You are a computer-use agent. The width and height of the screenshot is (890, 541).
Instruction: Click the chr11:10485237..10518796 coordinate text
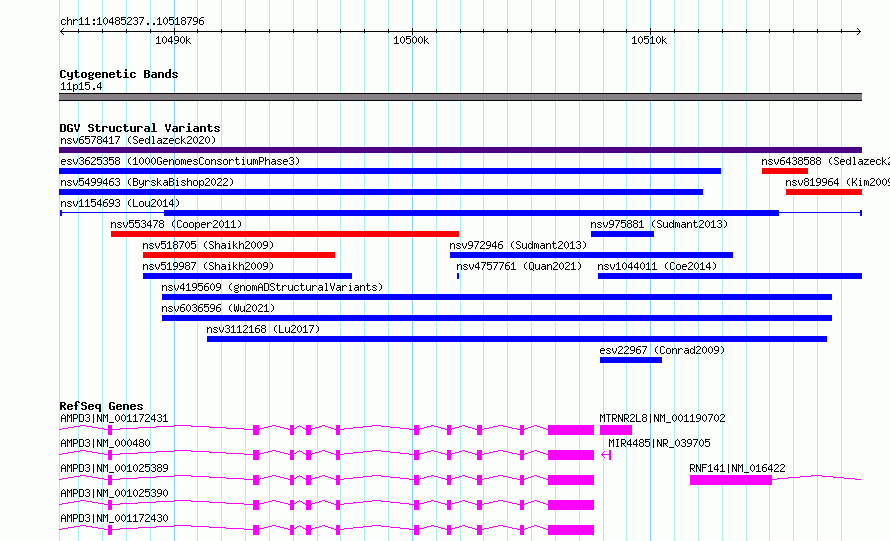tap(132, 22)
